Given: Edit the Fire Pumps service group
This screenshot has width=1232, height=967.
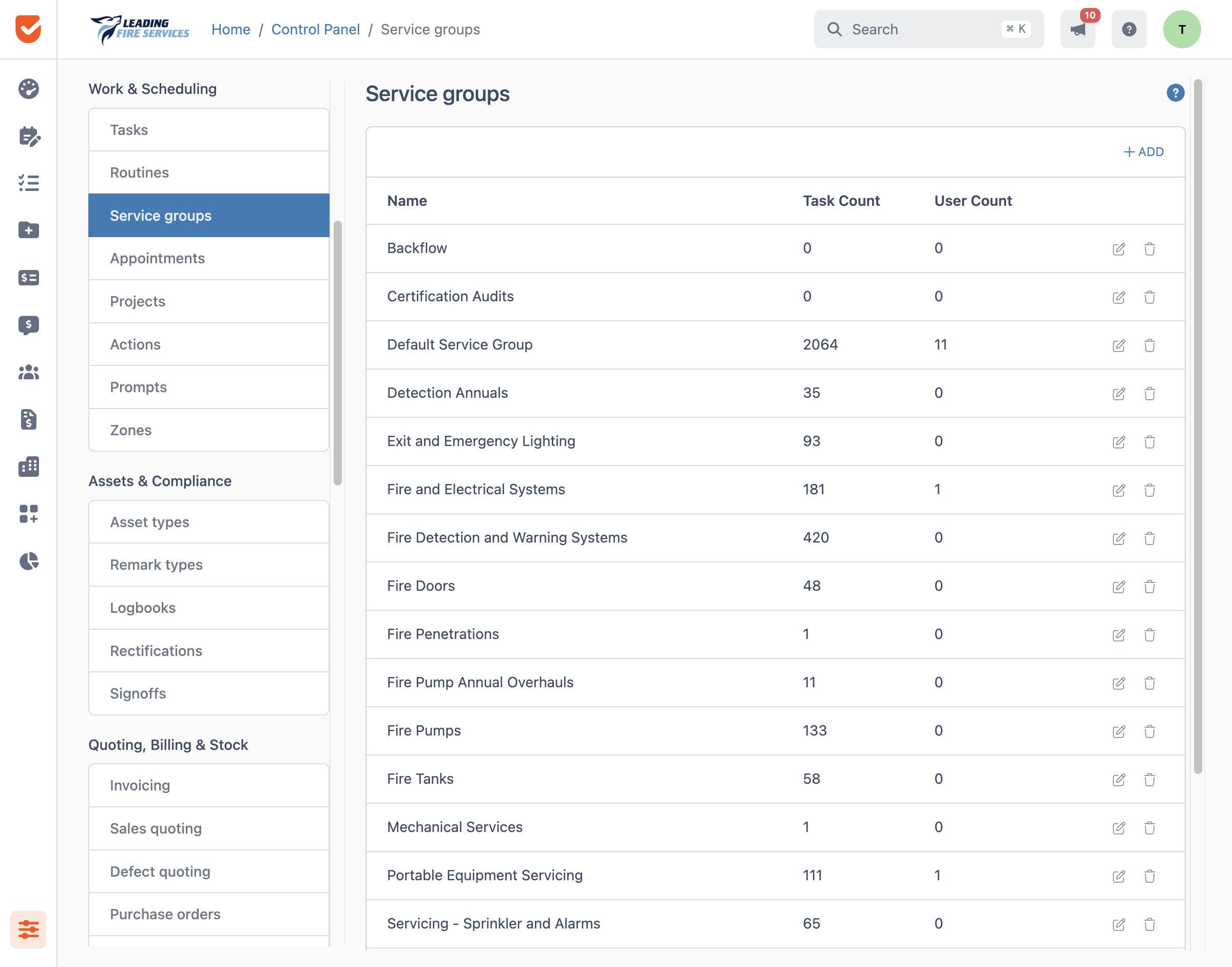Looking at the screenshot, I should 1119,731.
